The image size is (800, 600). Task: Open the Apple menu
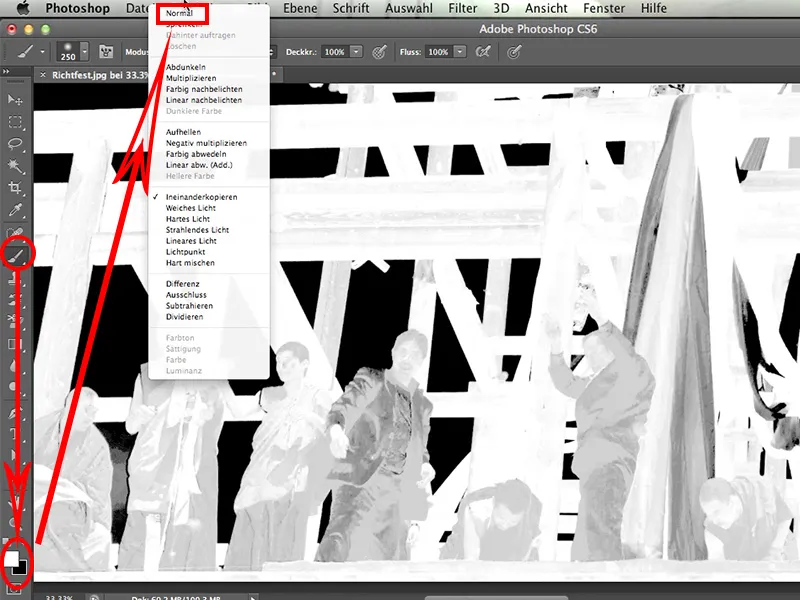coord(23,8)
